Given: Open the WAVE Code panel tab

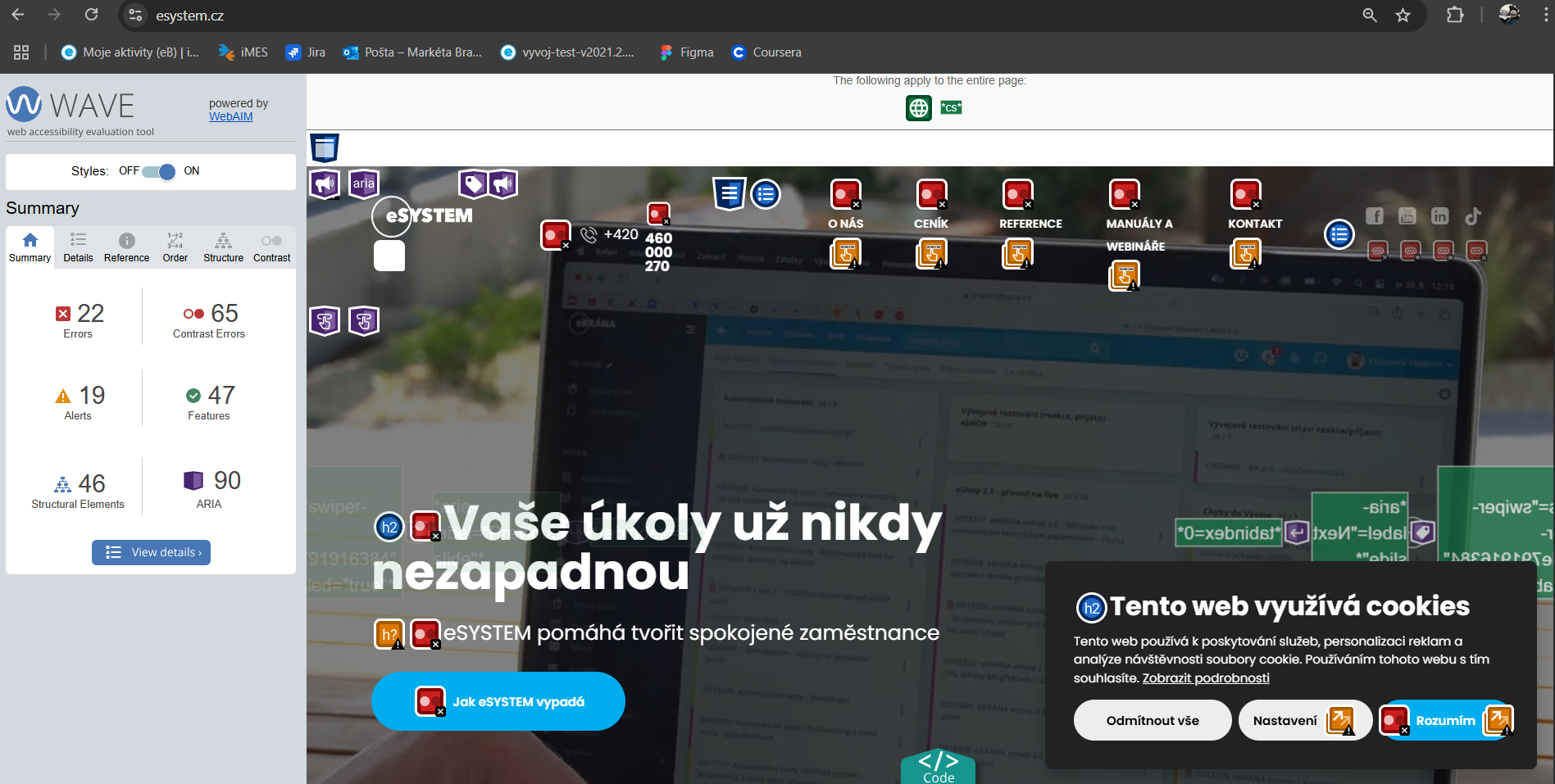Looking at the screenshot, I should click(x=939, y=767).
